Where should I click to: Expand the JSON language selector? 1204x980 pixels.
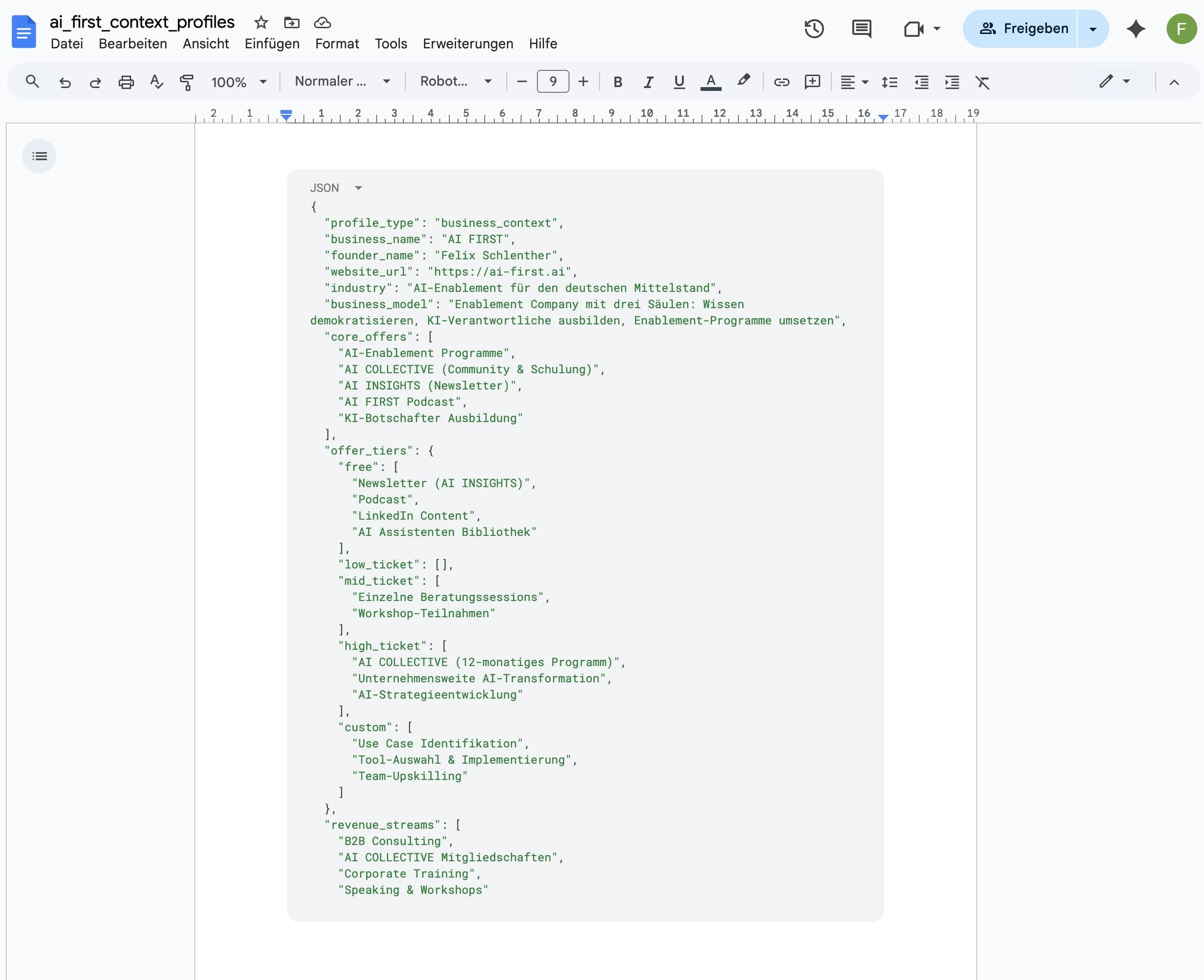[358, 188]
